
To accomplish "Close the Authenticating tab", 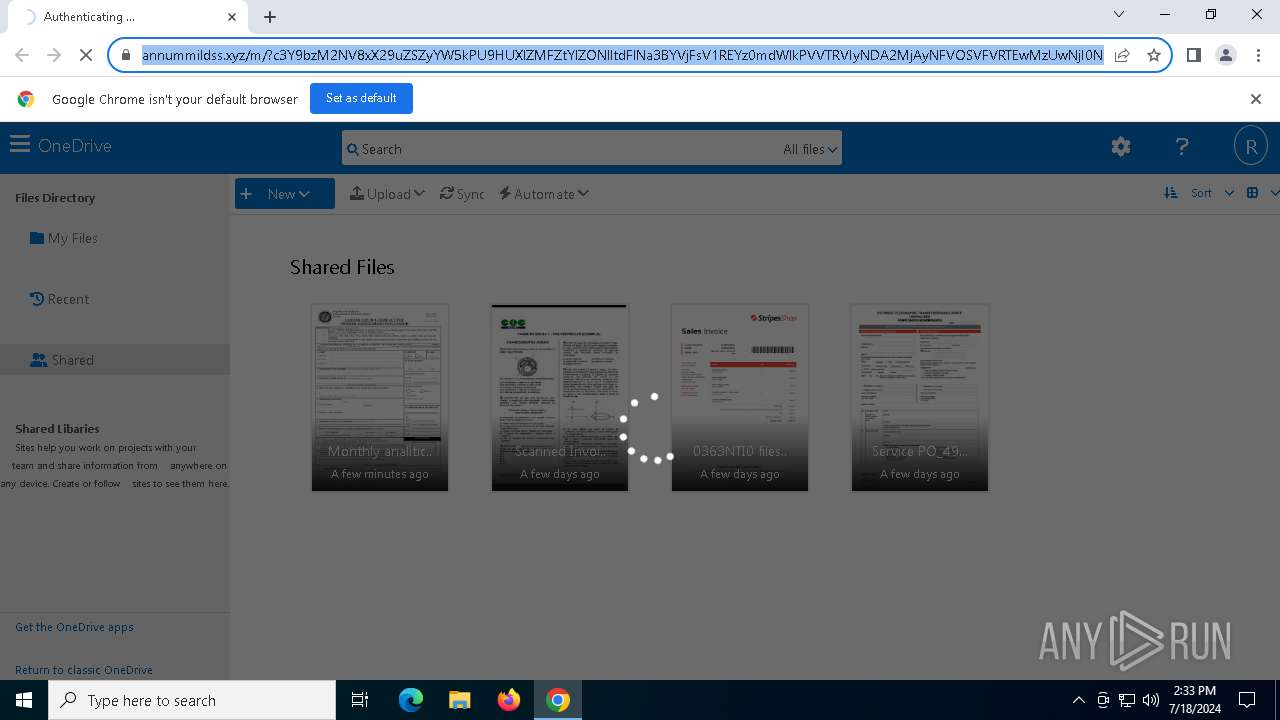I will pyautogui.click(x=232, y=17).
